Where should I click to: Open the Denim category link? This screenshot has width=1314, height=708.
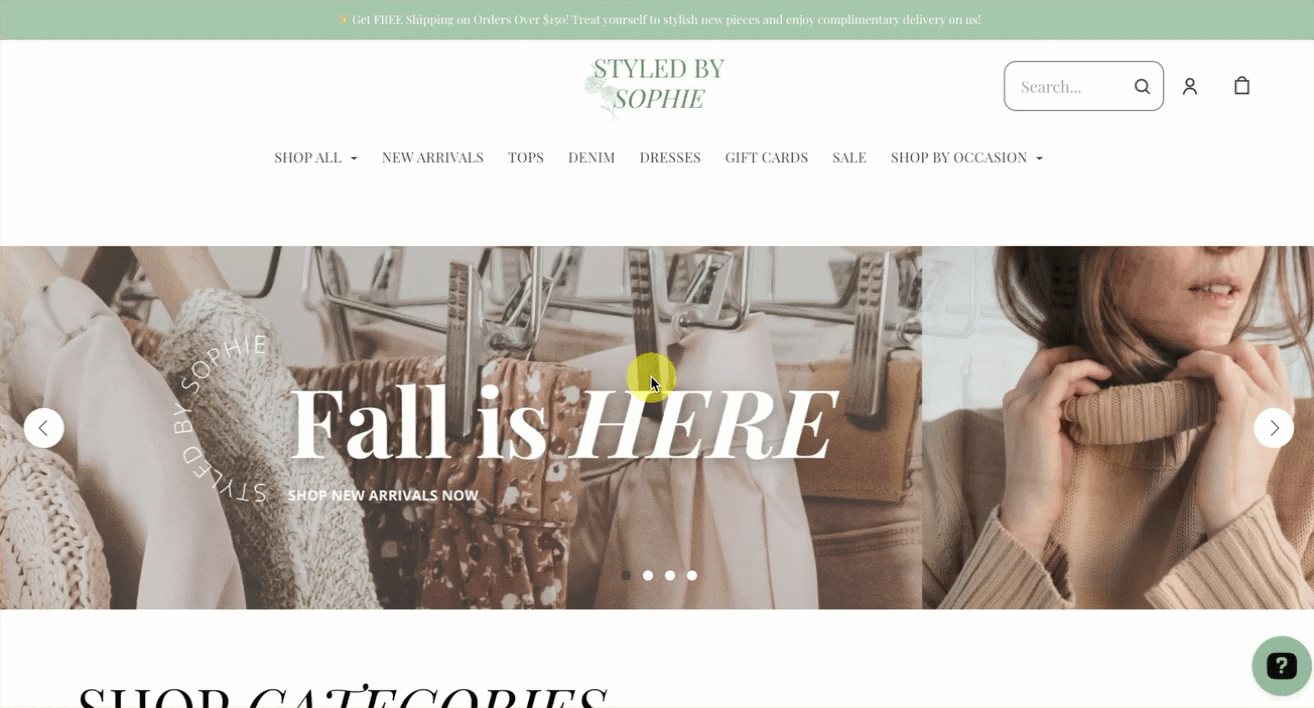pyautogui.click(x=592, y=158)
